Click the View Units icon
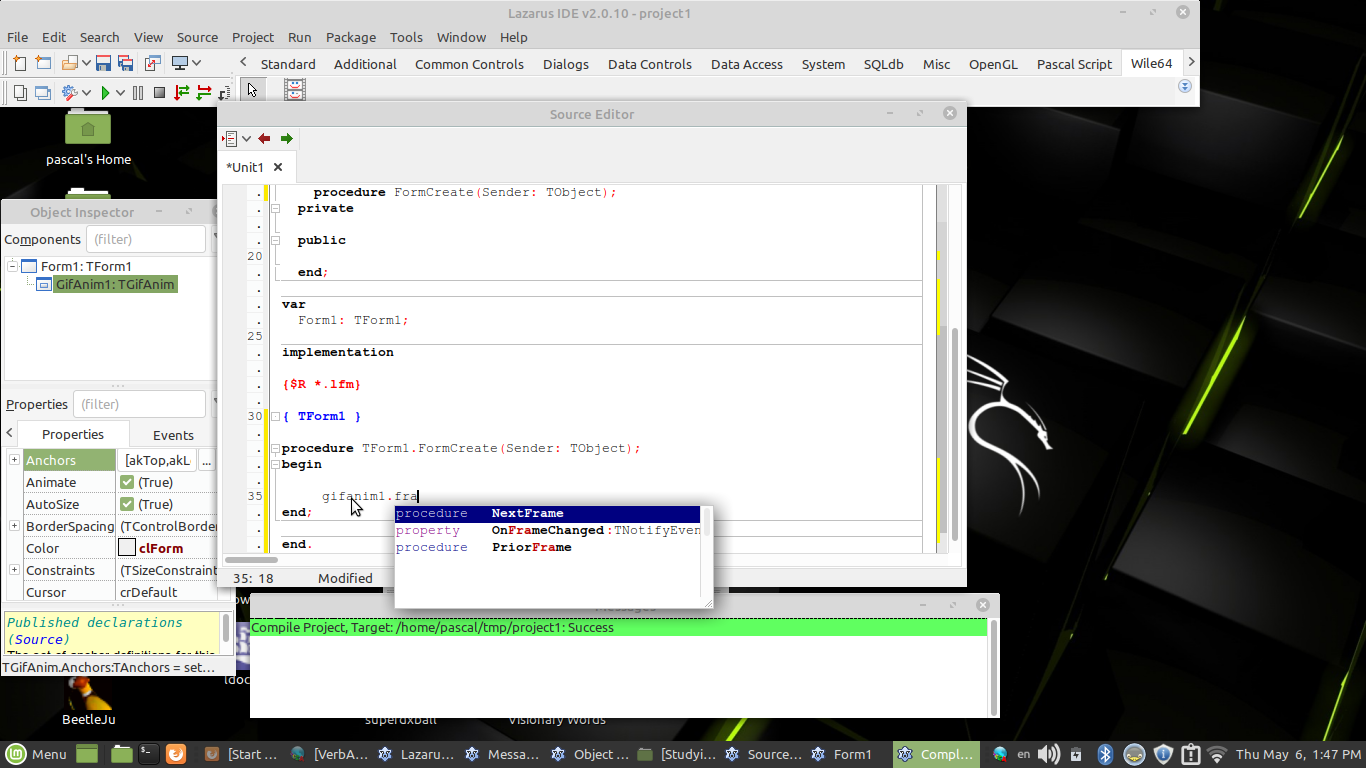This screenshot has width=1366, height=768. pyautogui.click(x=20, y=93)
